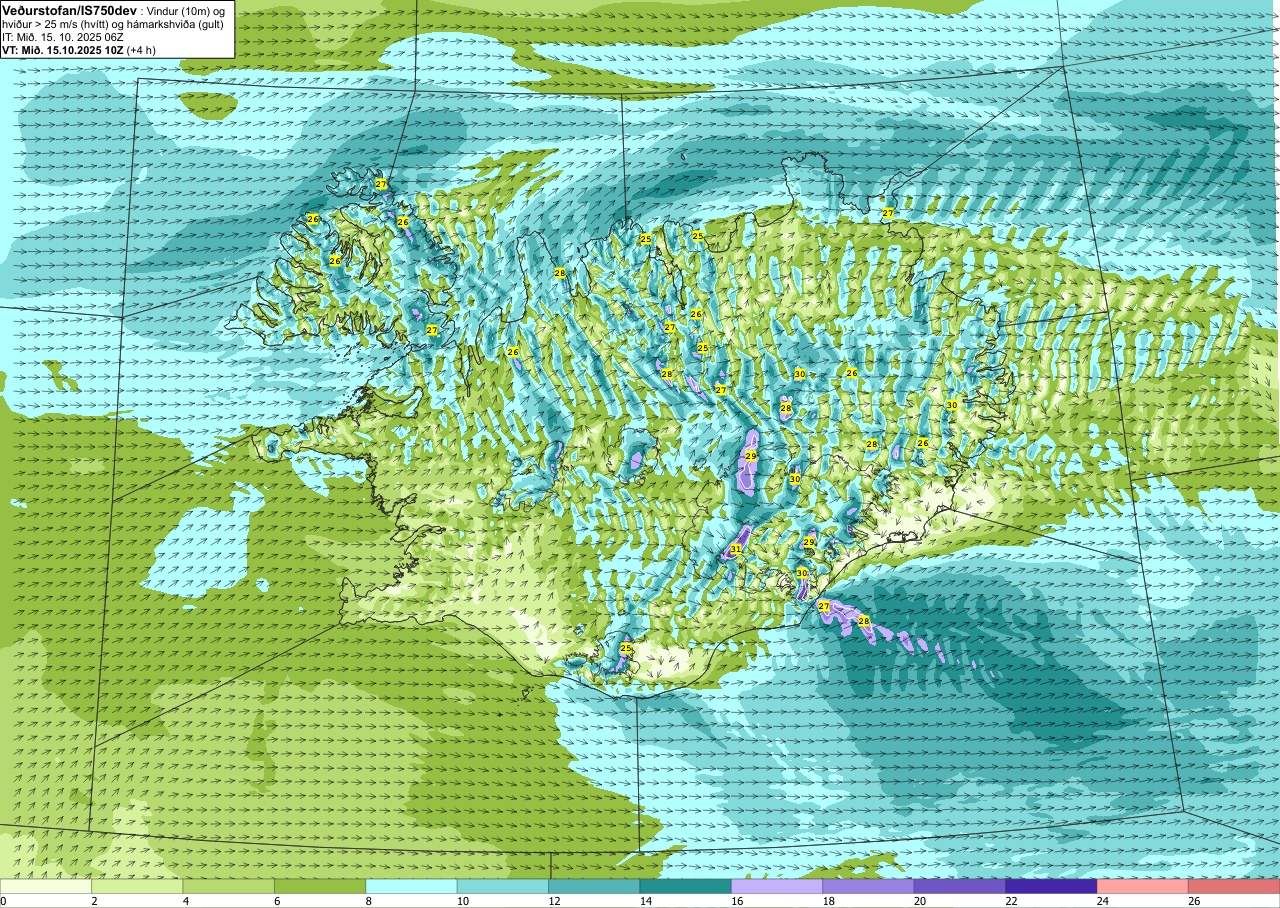Select the 'IT: Mið. 15. 10. 2025 06Z' line
Image resolution: width=1280 pixels, height=908 pixels.
[x=63, y=36]
